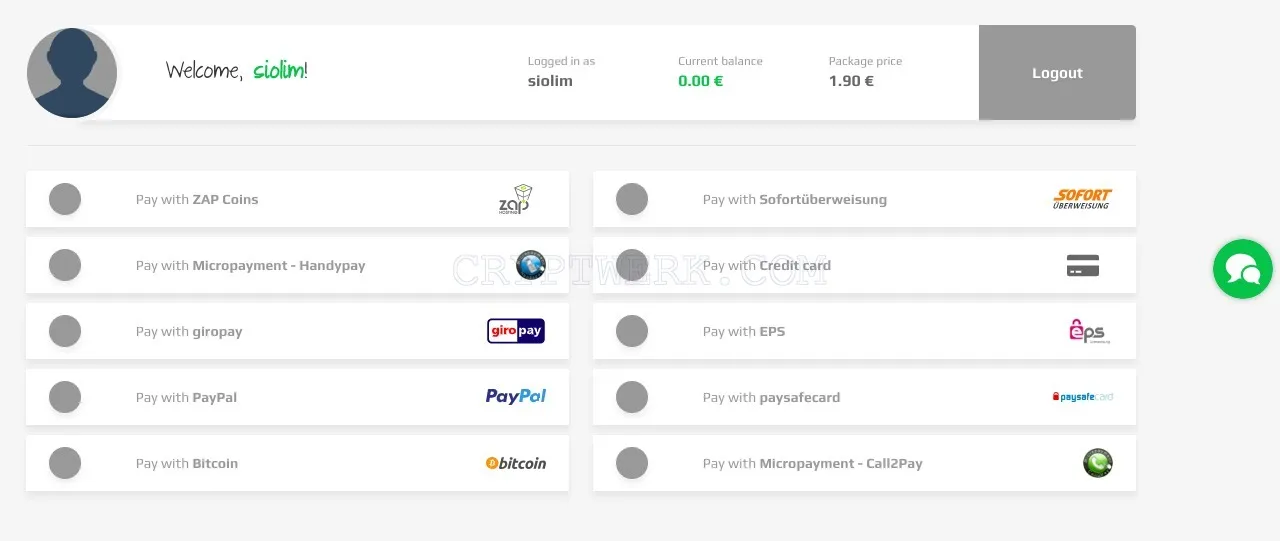
Task: Click the credit card icon
Action: [x=1083, y=265]
